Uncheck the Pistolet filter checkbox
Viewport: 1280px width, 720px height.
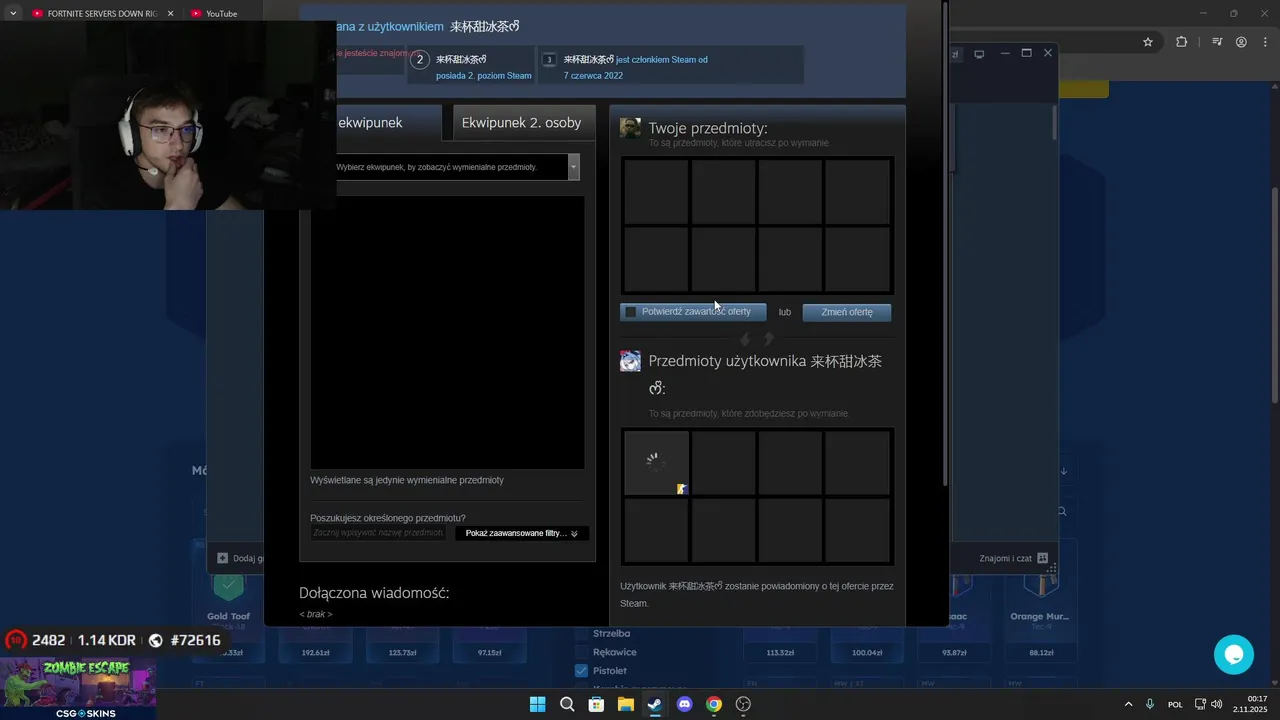point(581,670)
